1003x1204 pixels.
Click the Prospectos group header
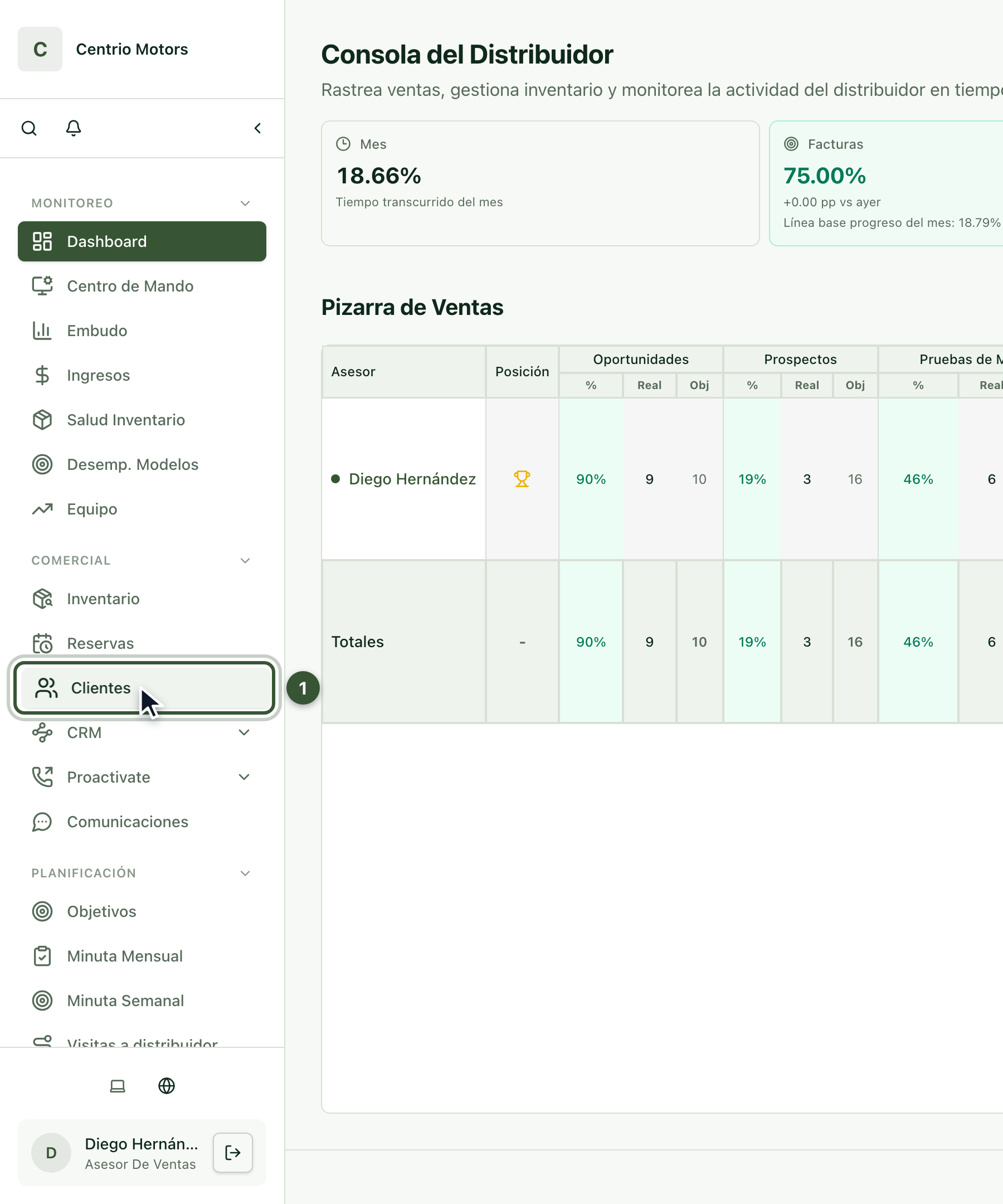800,360
